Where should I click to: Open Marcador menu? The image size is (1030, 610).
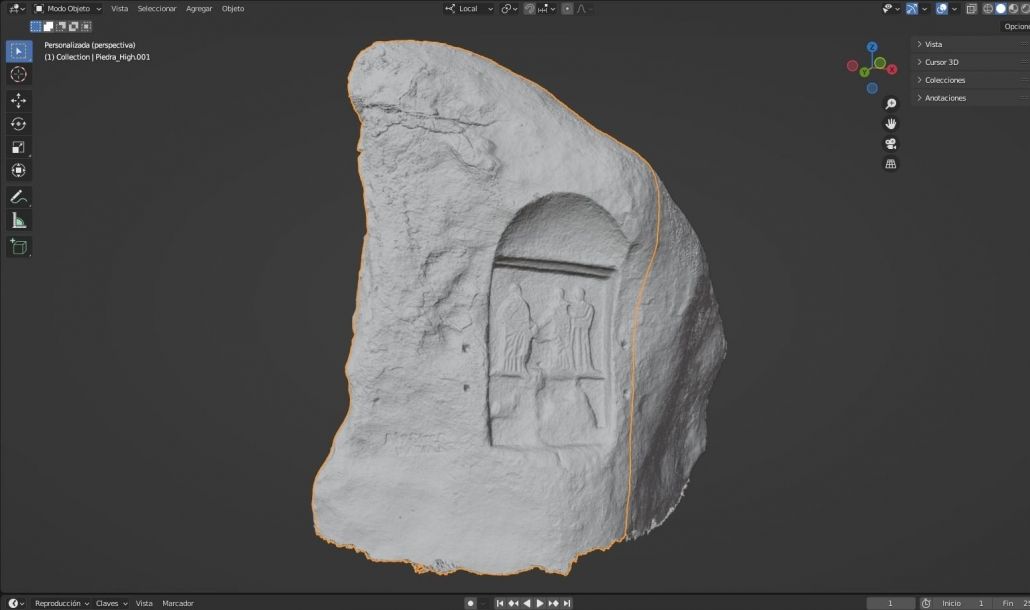[x=178, y=603]
